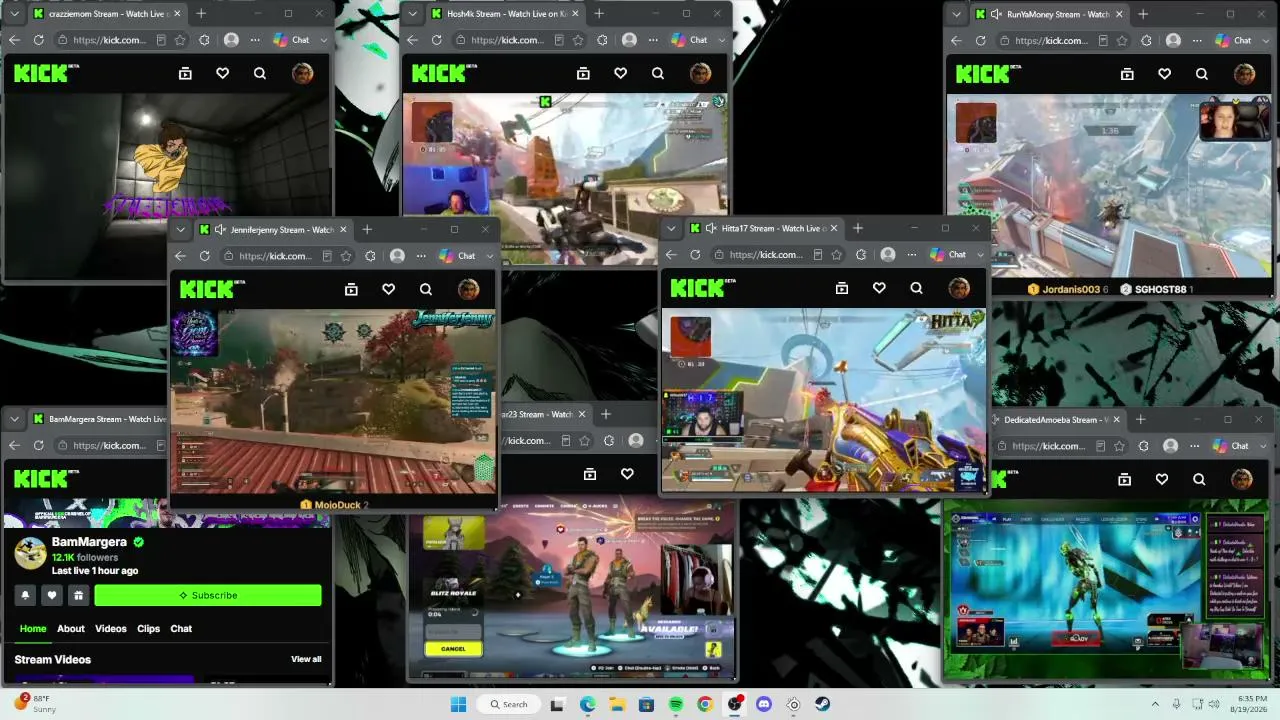Unmute the RunYaMoney Stream tab
This screenshot has width=1280, height=720.
pos(996,14)
